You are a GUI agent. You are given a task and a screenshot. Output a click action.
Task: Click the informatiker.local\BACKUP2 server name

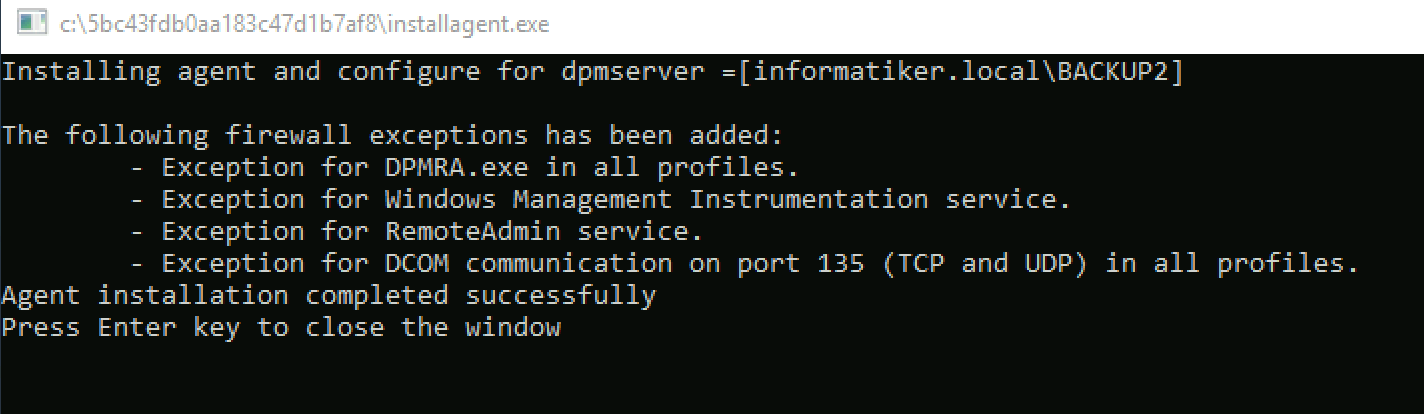(960, 73)
